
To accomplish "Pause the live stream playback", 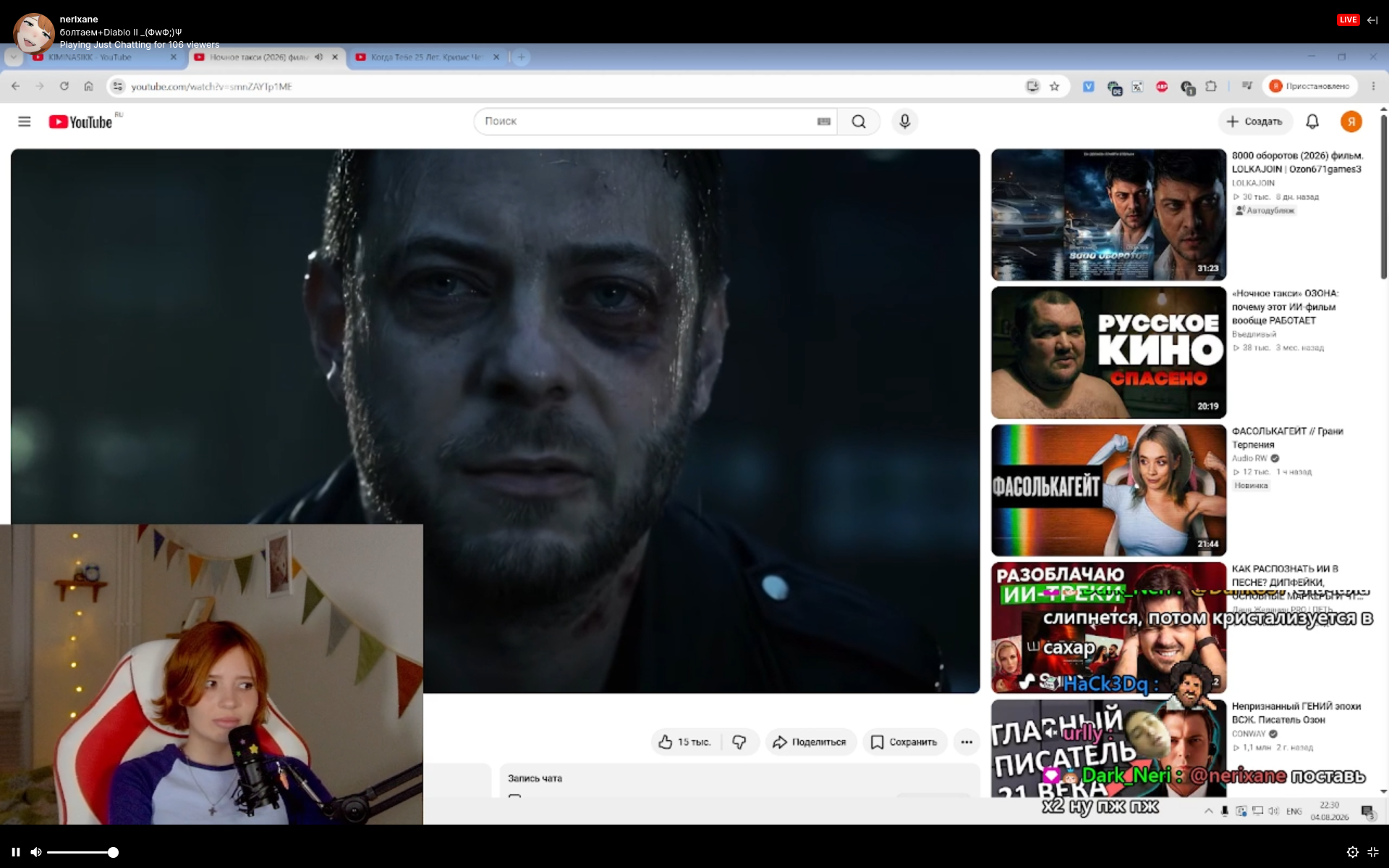I will [16, 852].
